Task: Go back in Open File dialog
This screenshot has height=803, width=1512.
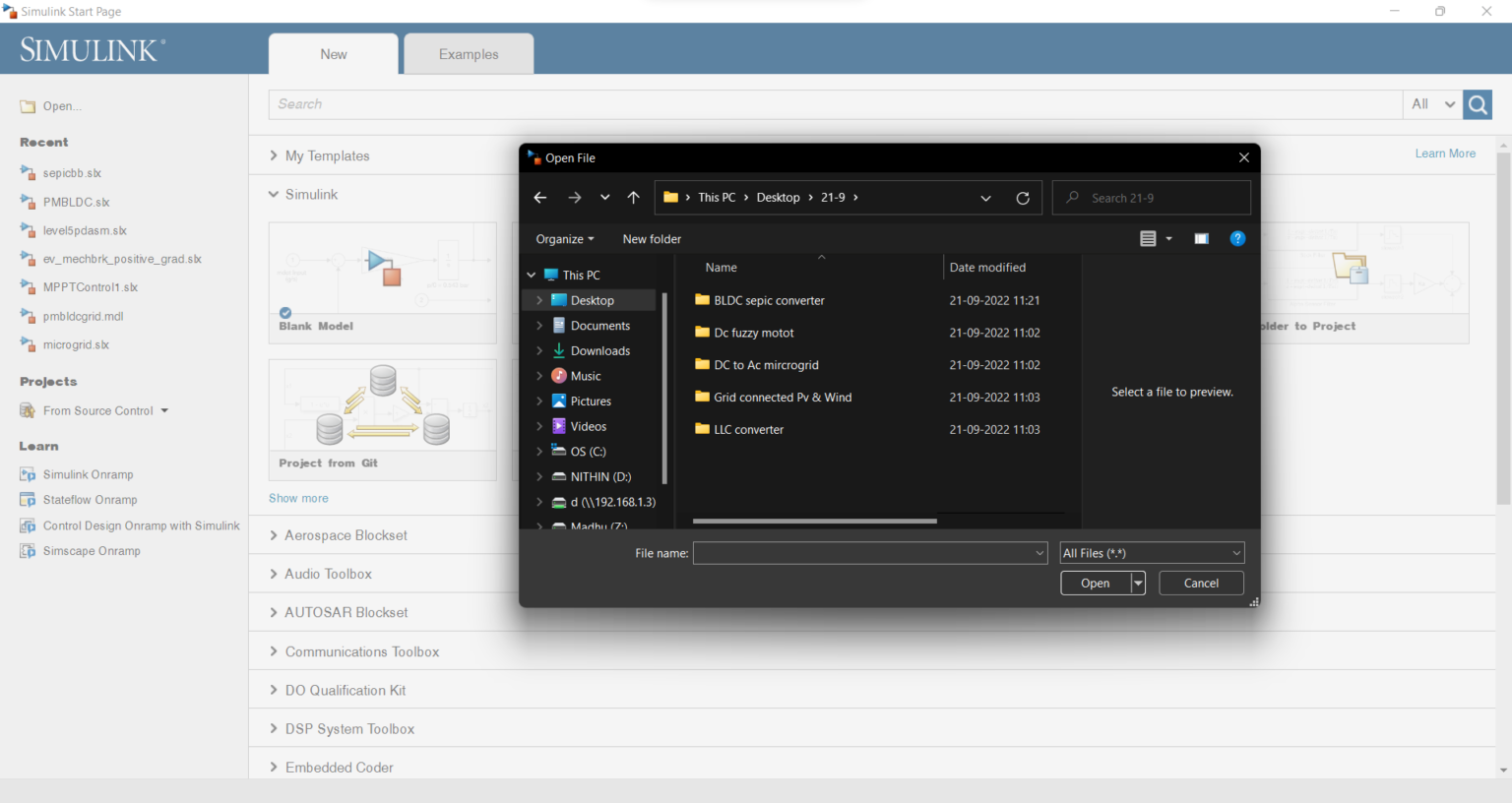Action: [540, 198]
